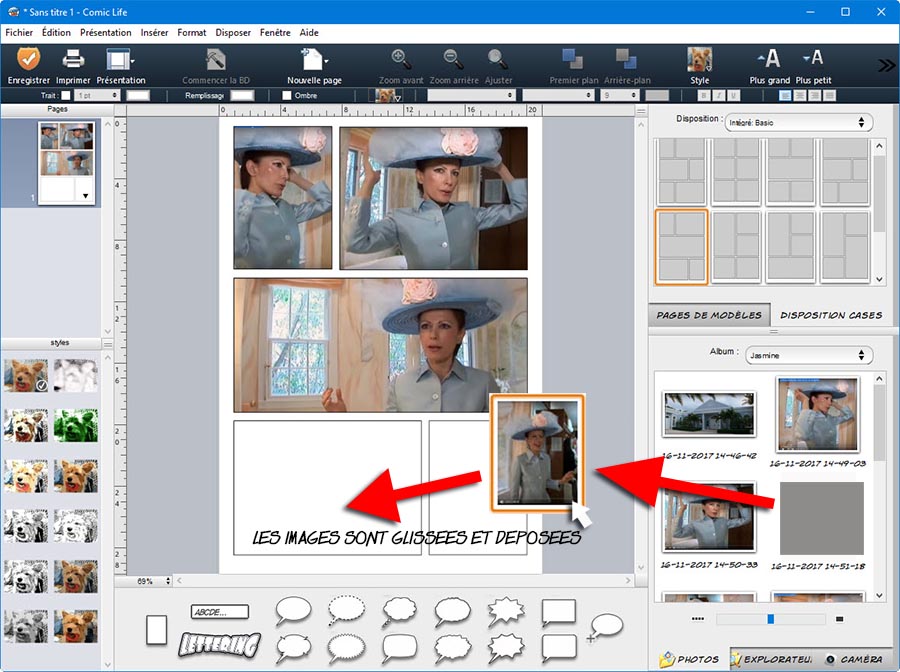900x672 pixels.
Task: Select page 1 thumbnail in Pages
Action: click(67, 162)
